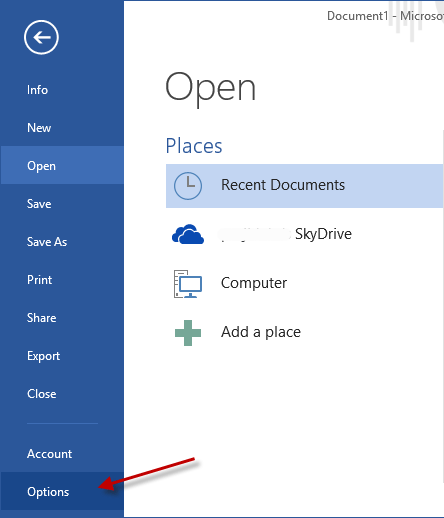444x518 pixels.
Task: Select the Computer label
Action: (x=254, y=283)
